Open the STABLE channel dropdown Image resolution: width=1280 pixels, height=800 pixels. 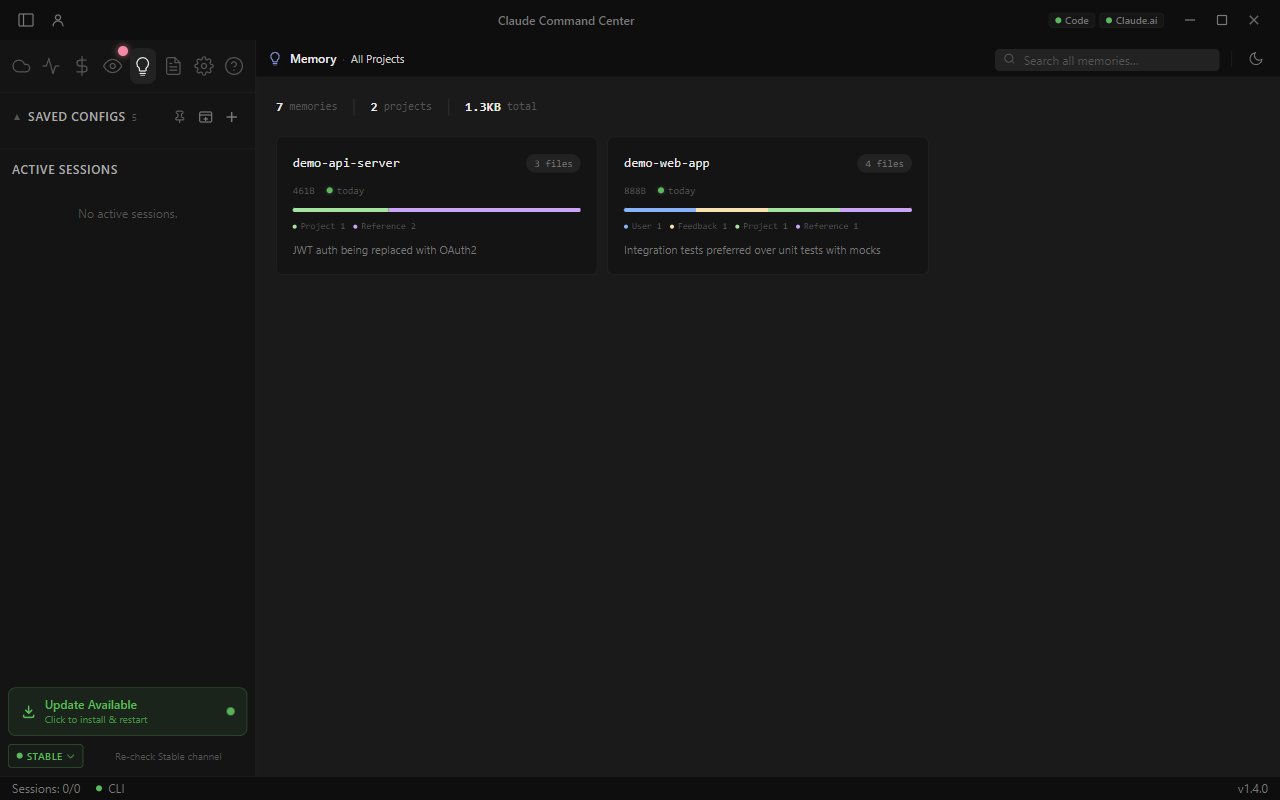pyautogui.click(x=45, y=757)
